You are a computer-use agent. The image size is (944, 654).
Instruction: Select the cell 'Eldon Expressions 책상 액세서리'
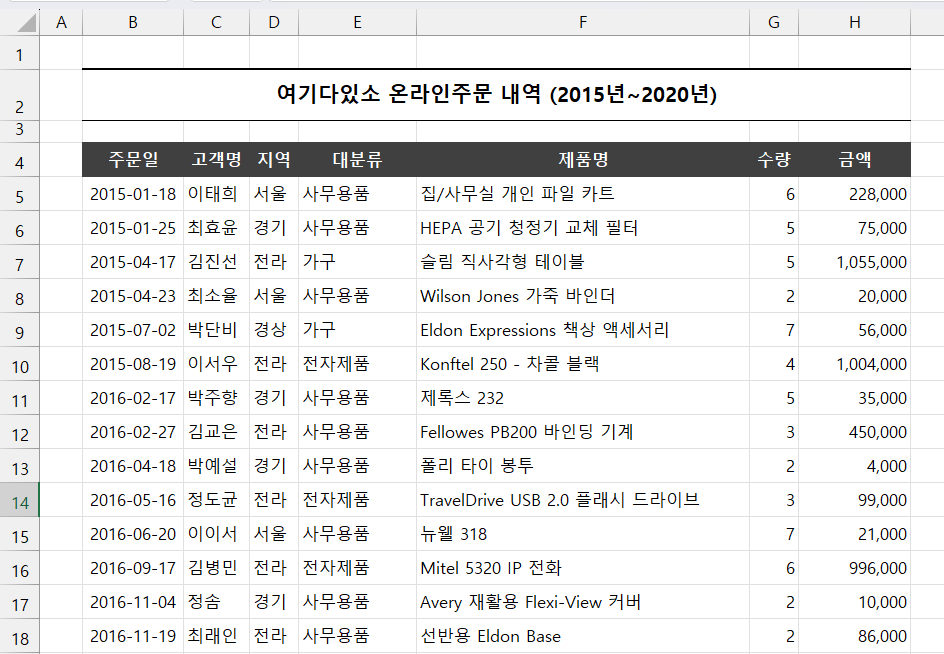(583, 330)
